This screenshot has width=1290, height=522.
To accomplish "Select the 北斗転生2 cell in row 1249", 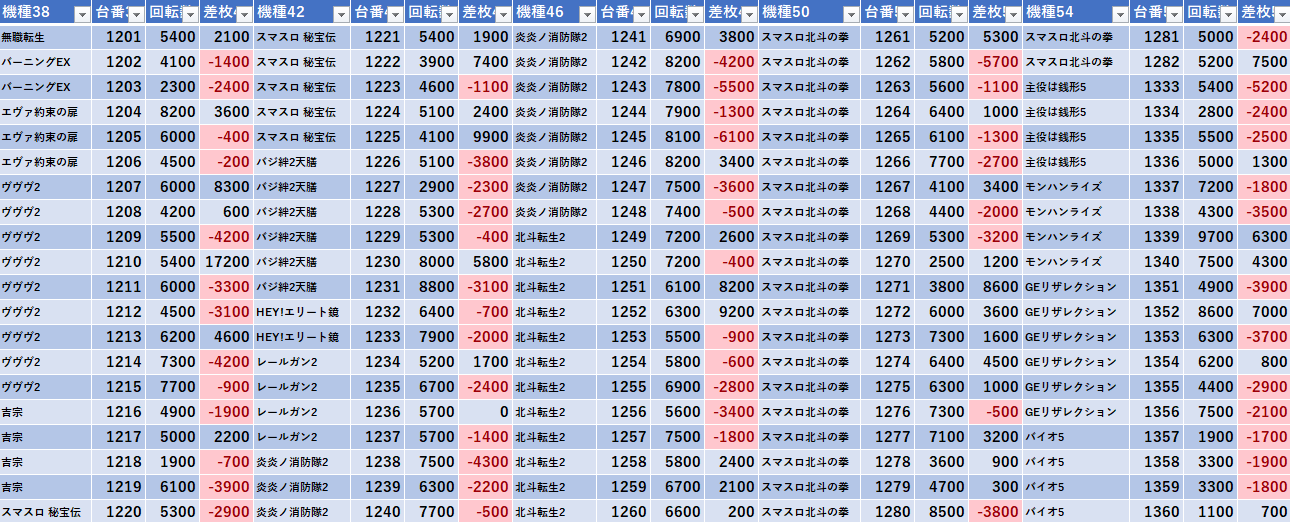I will pyautogui.click(x=555, y=237).
